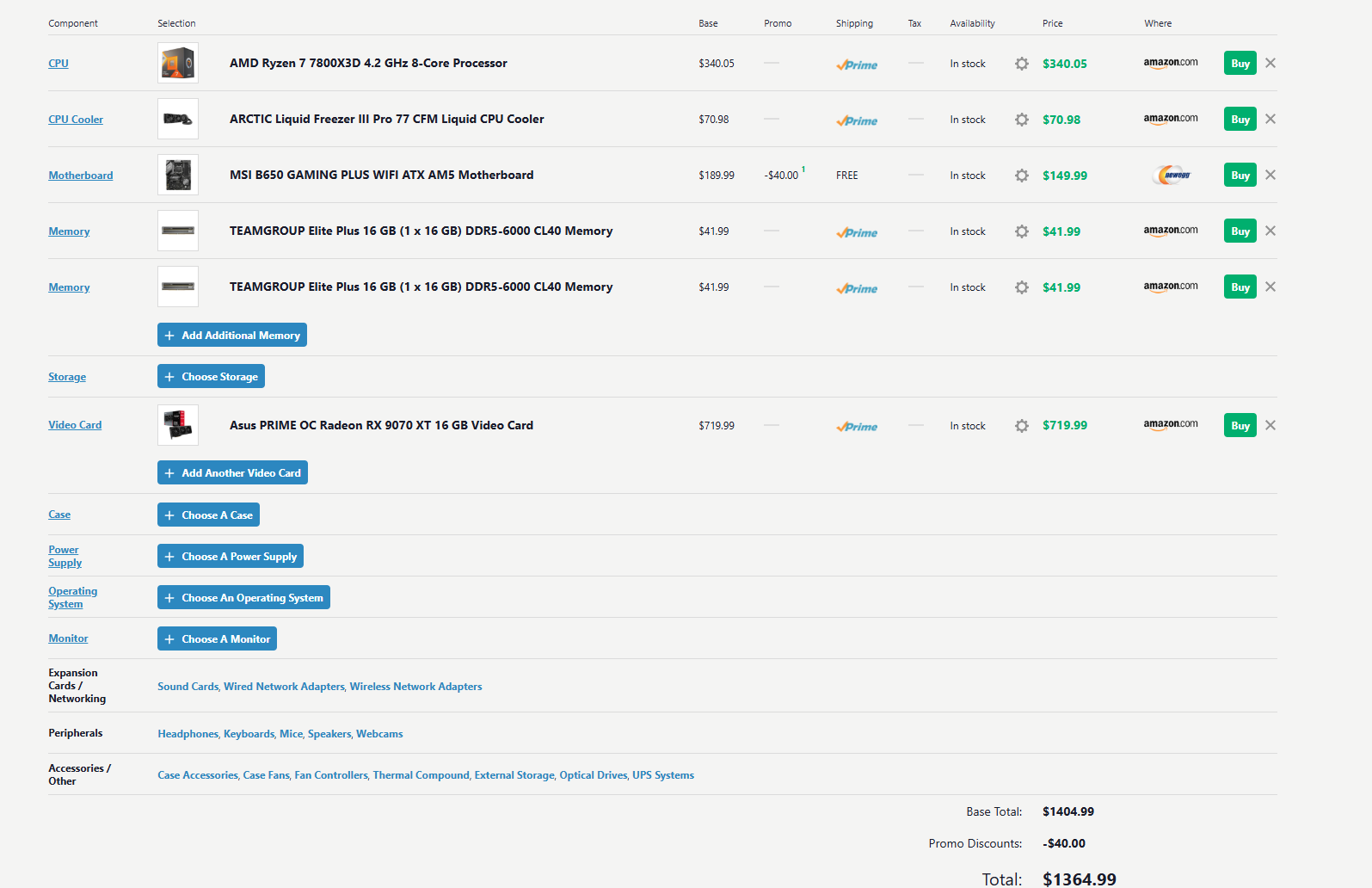Click amazon.com logo in Video Card row

[x=1171, y=424]
